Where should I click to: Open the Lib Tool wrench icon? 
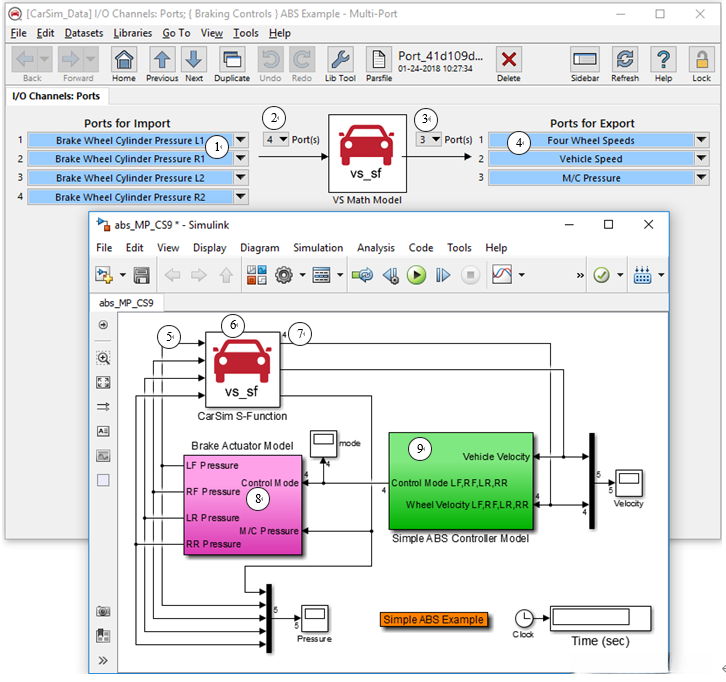(x=341, y=60)
